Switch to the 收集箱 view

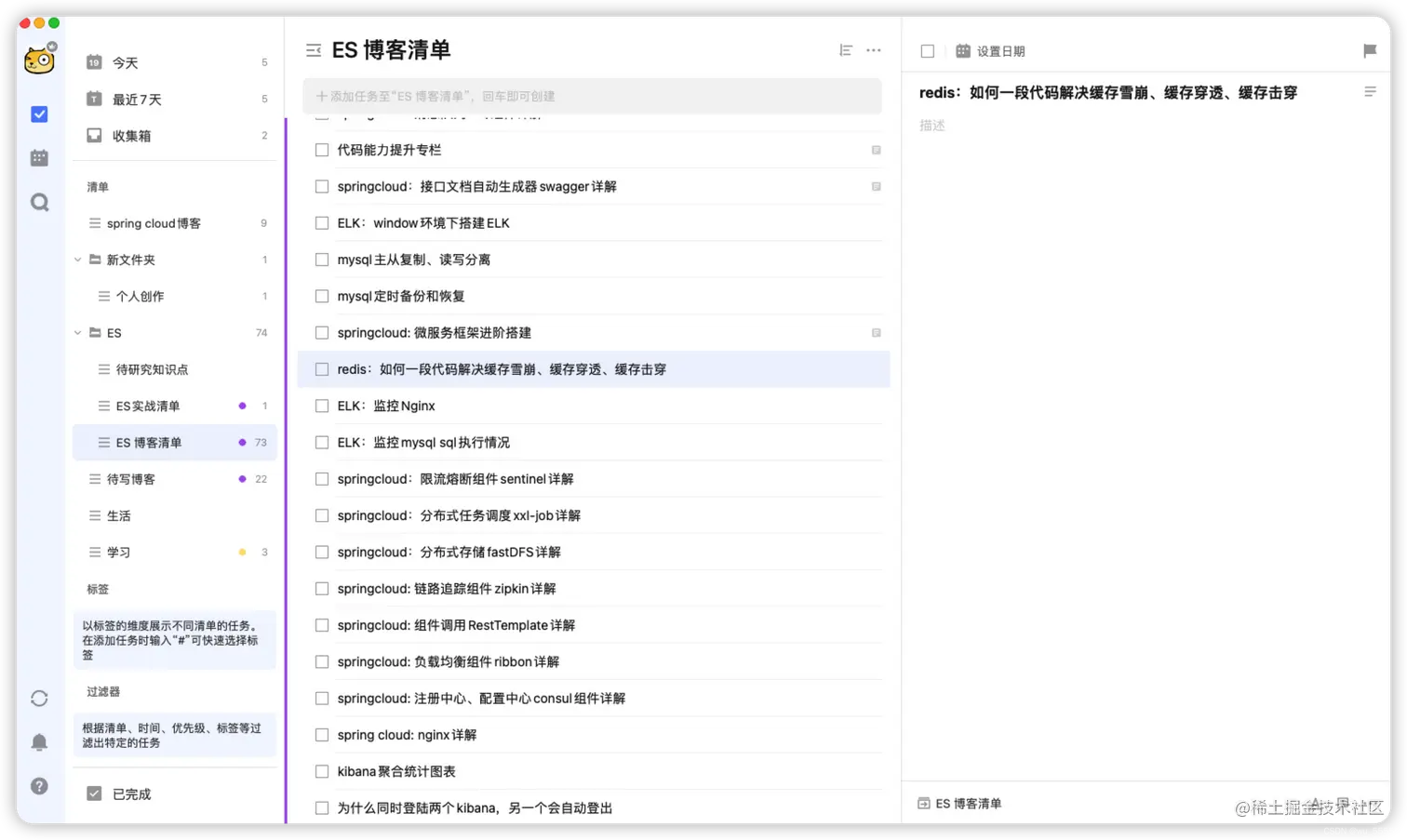131,135
